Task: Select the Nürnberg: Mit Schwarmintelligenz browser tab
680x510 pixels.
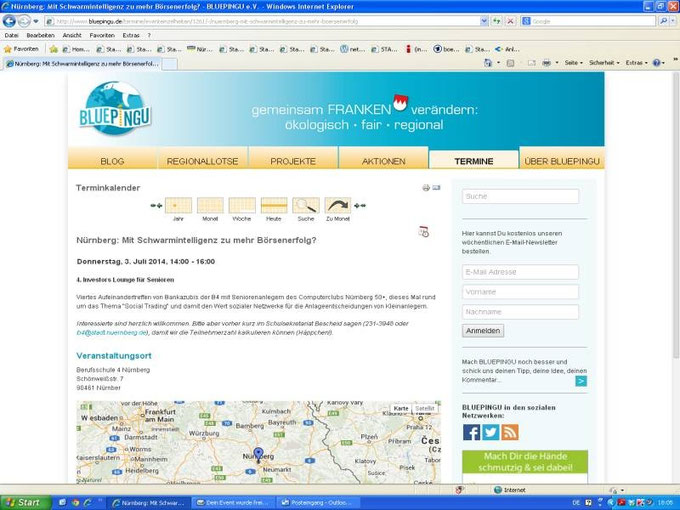Action: click(82, 64)
